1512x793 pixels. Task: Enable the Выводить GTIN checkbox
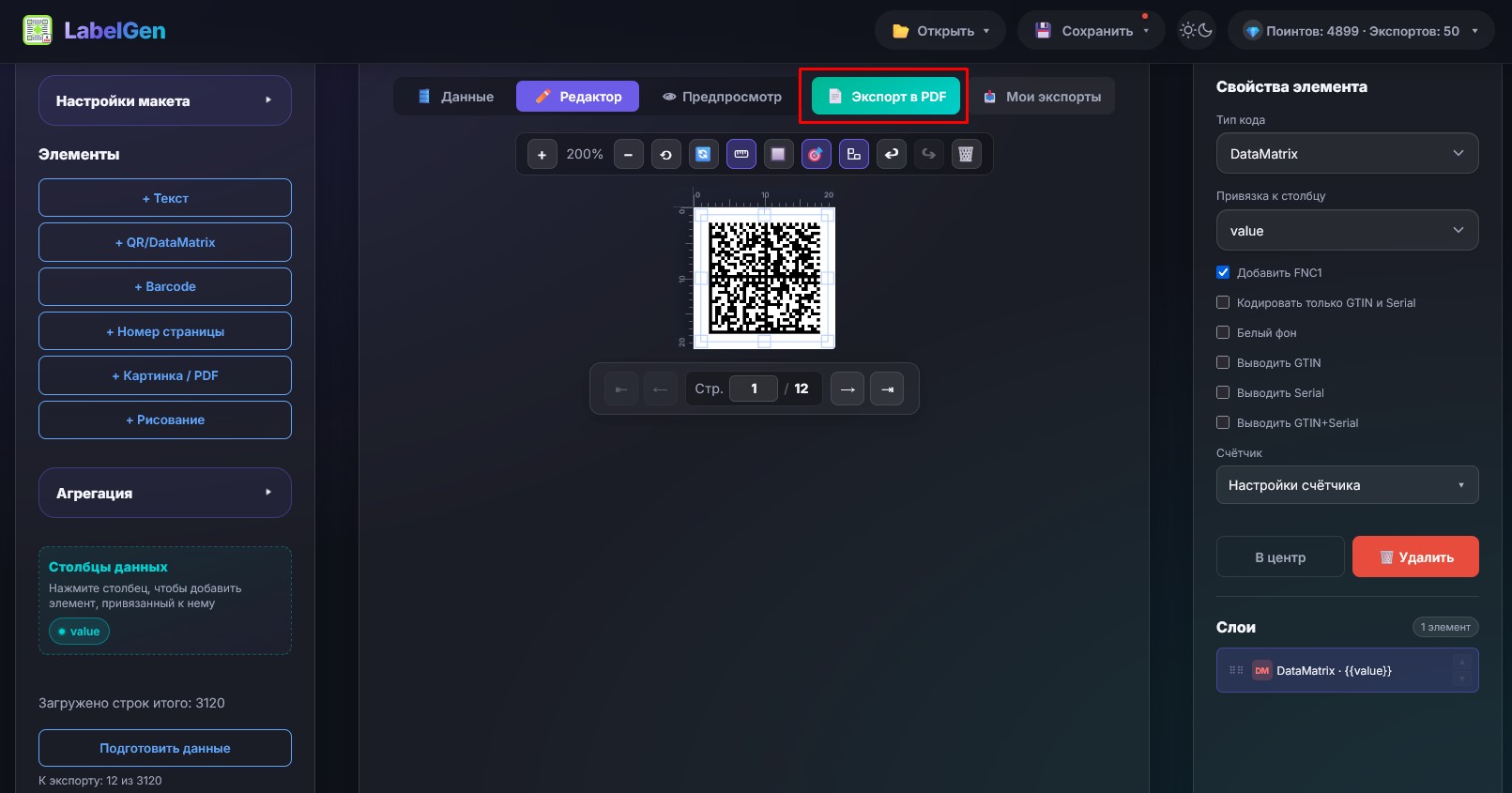click(1223, 363)
